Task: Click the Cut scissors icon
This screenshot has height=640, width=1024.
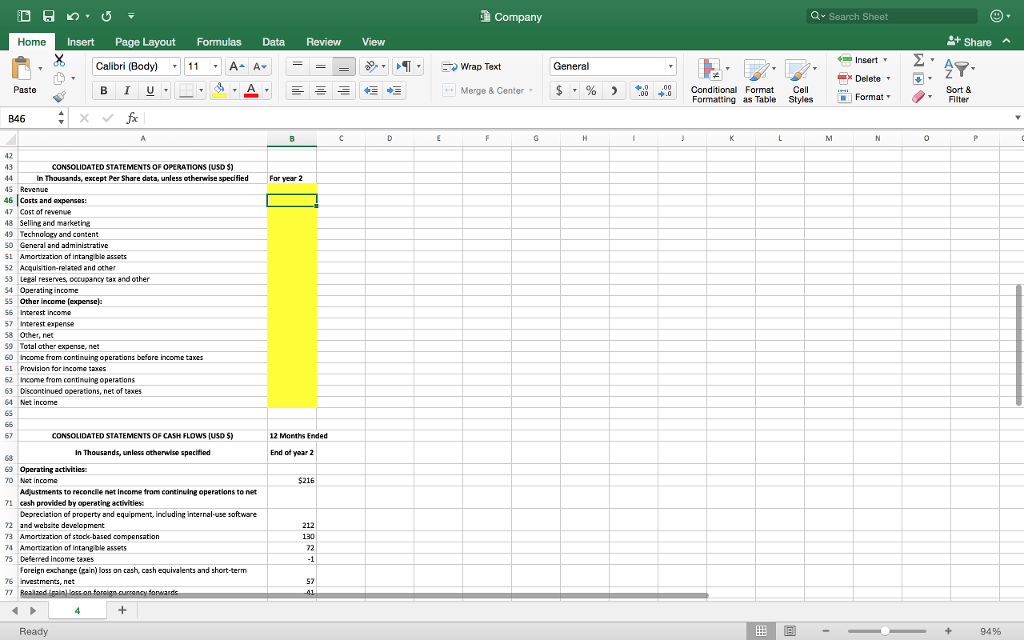Action: pos(59,60)
